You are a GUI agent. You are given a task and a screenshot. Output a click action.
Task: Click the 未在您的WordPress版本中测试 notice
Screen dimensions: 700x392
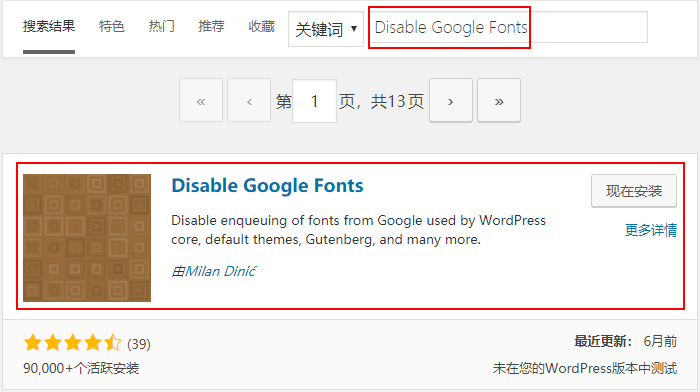click(585, 368)
